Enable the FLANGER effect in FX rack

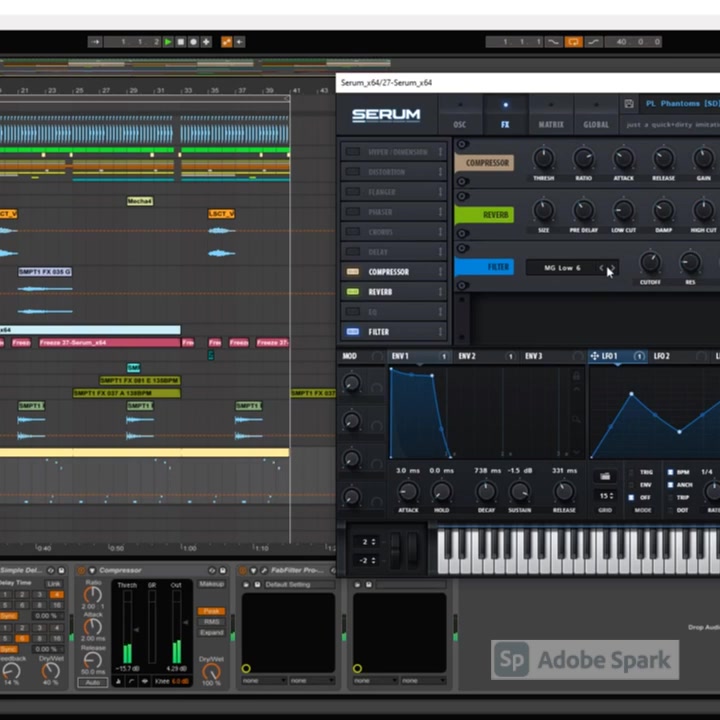[353, 191]
